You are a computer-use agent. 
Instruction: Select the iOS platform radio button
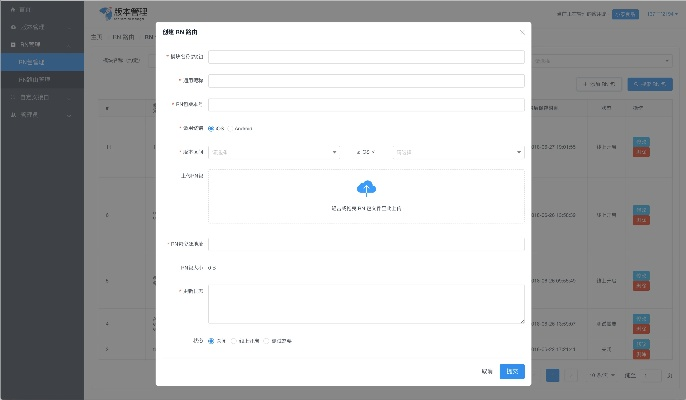coord(211,128)
